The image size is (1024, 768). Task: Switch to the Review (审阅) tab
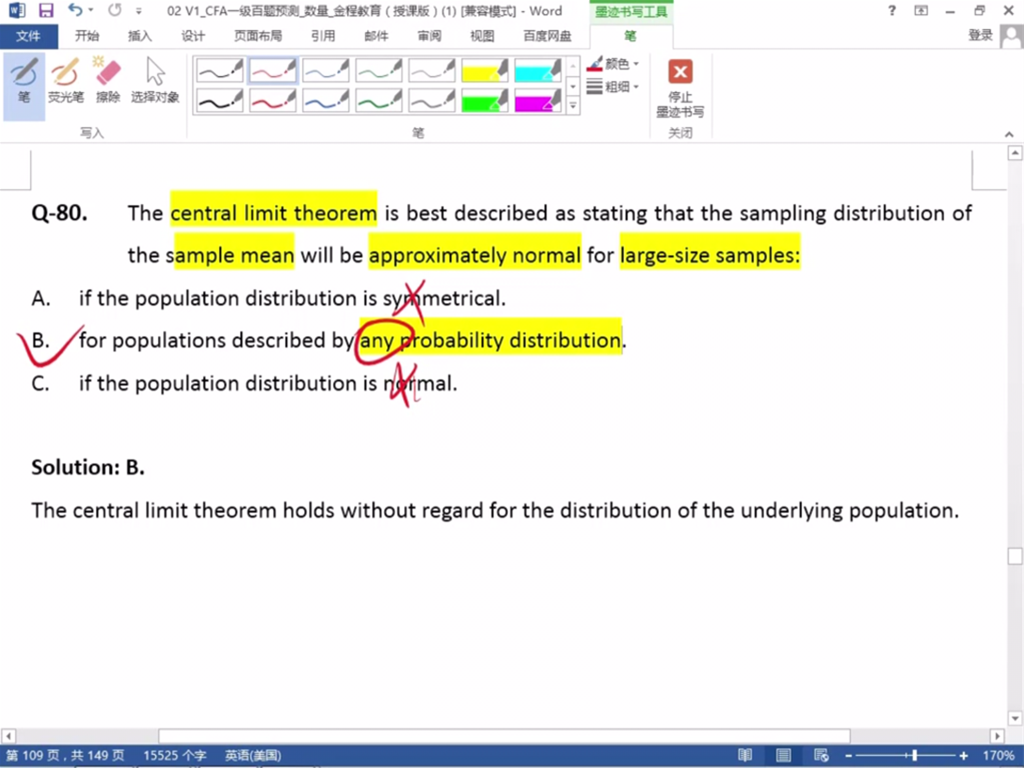[x=429, y=36]
